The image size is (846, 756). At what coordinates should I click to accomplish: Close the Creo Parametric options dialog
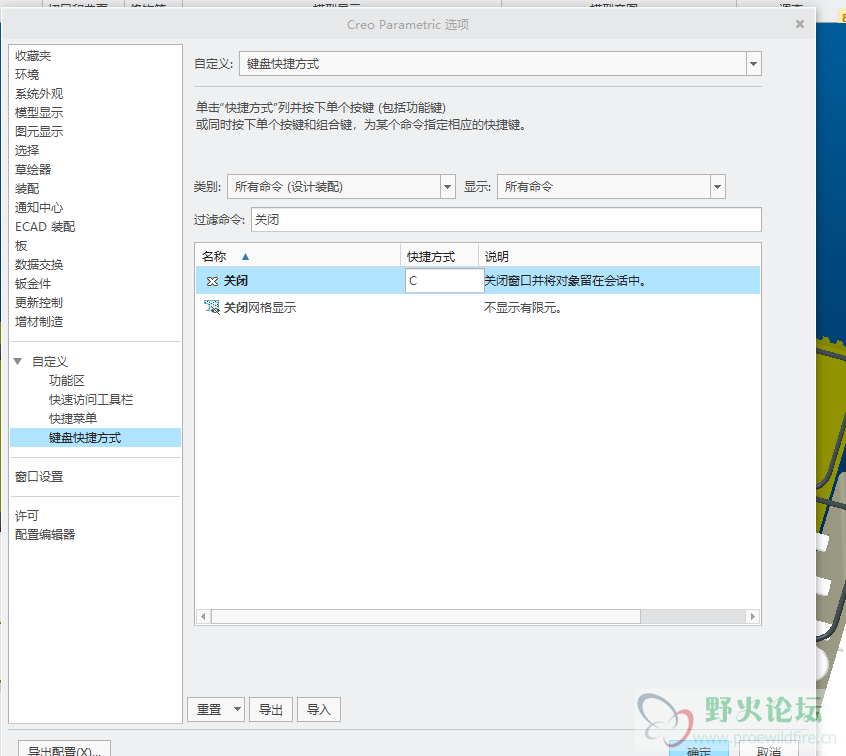(800, 24)
